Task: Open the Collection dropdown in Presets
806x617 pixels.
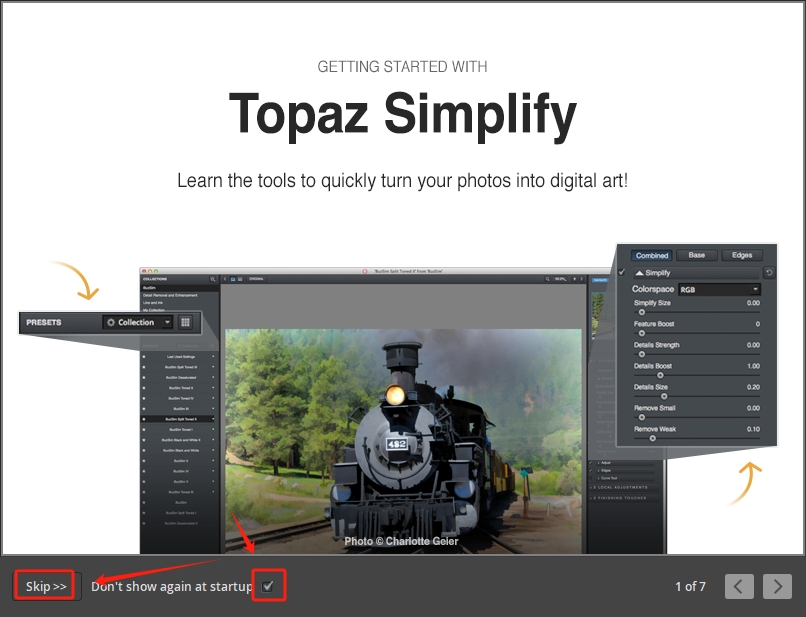Action: point(137,322)
